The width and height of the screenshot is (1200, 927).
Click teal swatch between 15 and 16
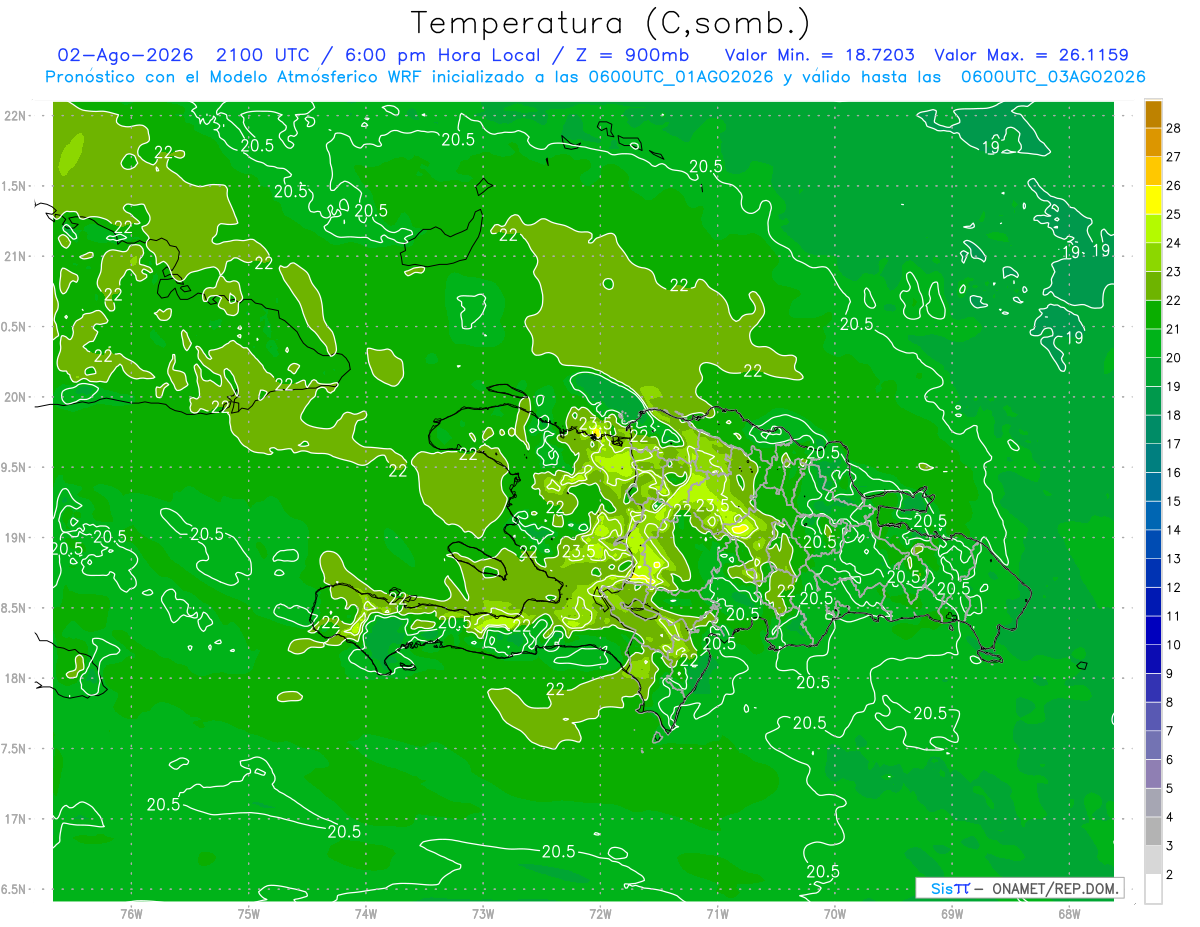[x=1153, y=487]
